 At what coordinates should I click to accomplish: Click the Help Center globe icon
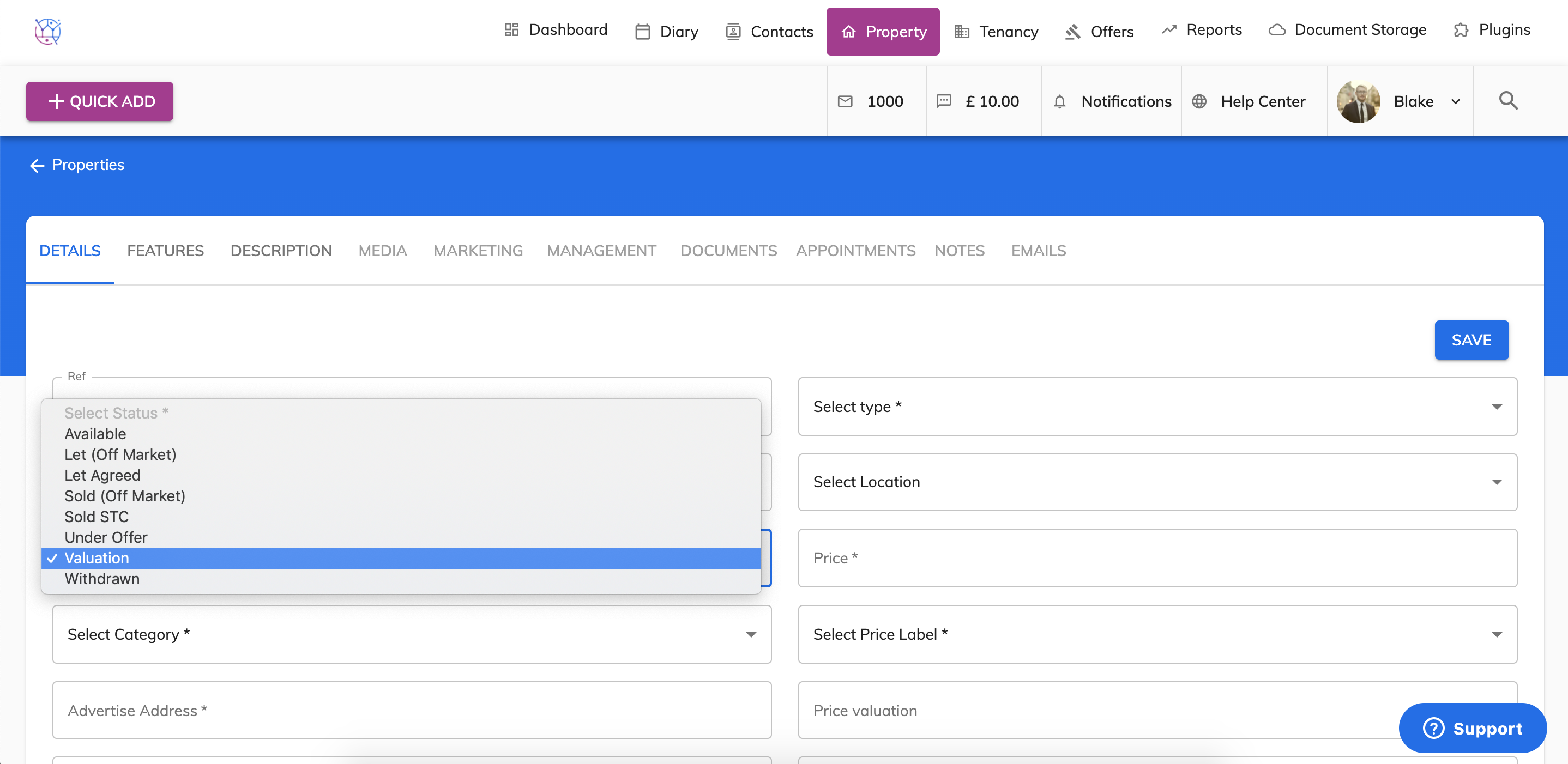[x=1199, y=101]
